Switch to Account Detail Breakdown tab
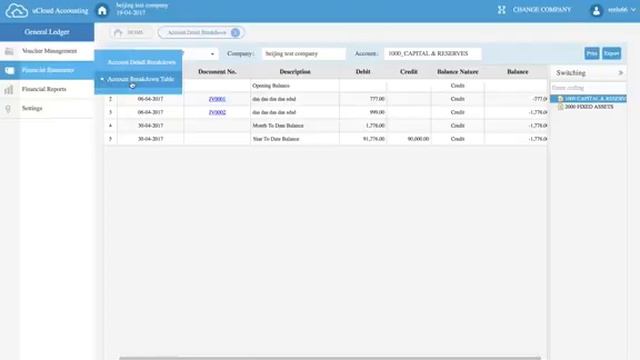 tap(201, 33)
